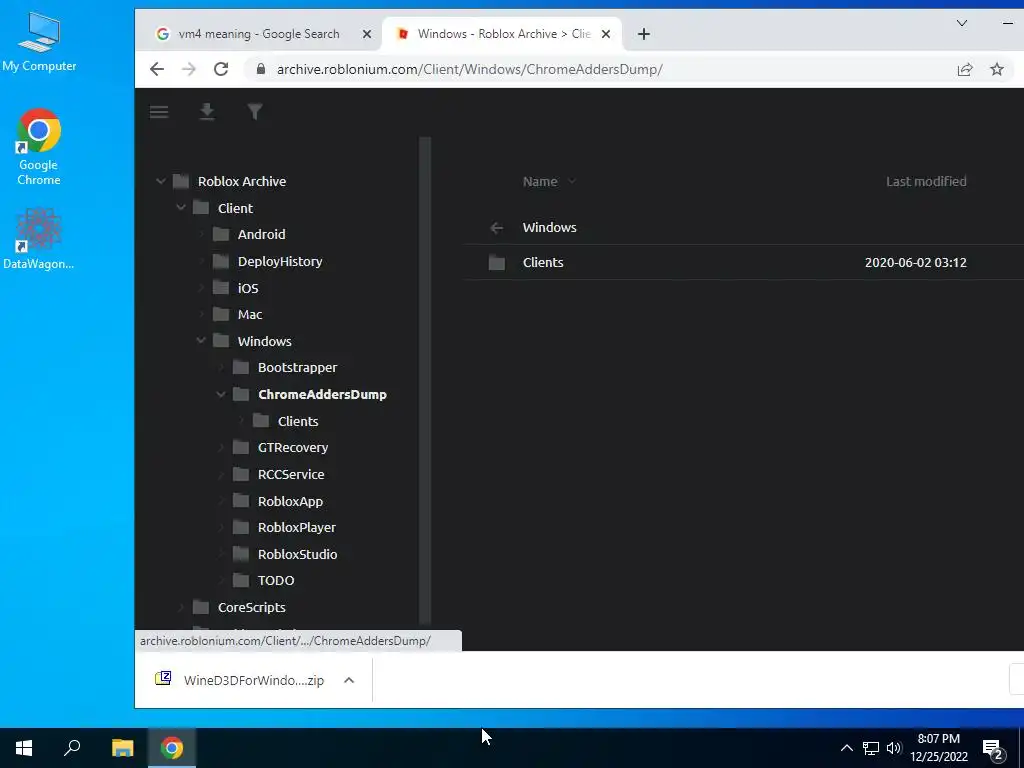Viewport: 1024px width, 768px height.
Task: Go back in the Chrome browser
Action: tap(157, 69)
